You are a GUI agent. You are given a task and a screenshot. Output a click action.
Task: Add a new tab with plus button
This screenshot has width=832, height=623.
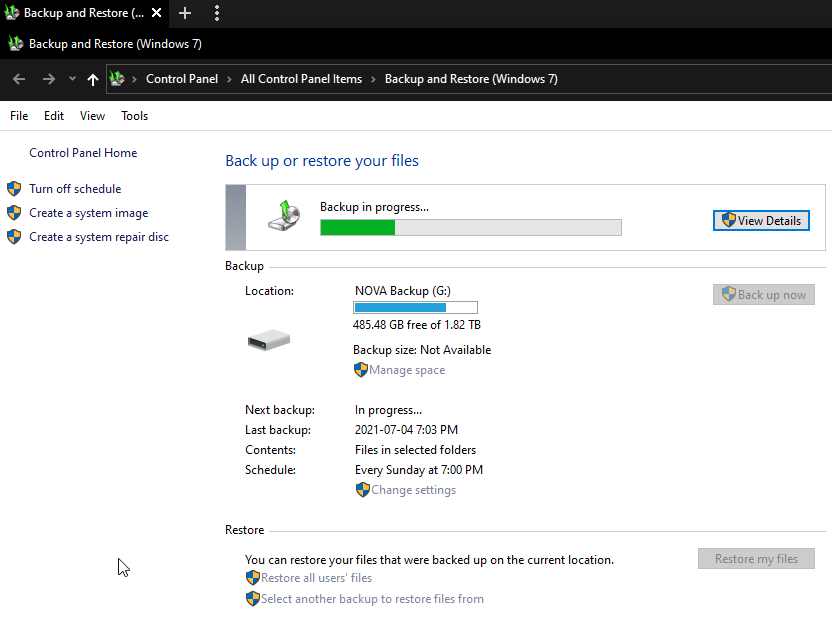185,13
